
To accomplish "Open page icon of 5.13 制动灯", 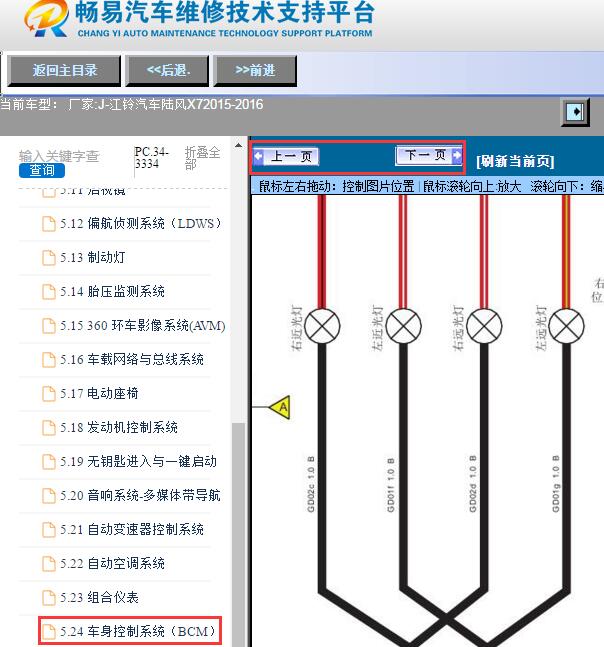I will (49, 258).
